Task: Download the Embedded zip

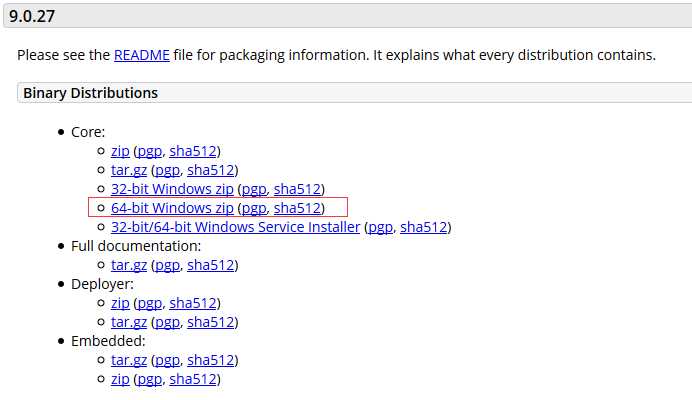Action: pos(120,379)
